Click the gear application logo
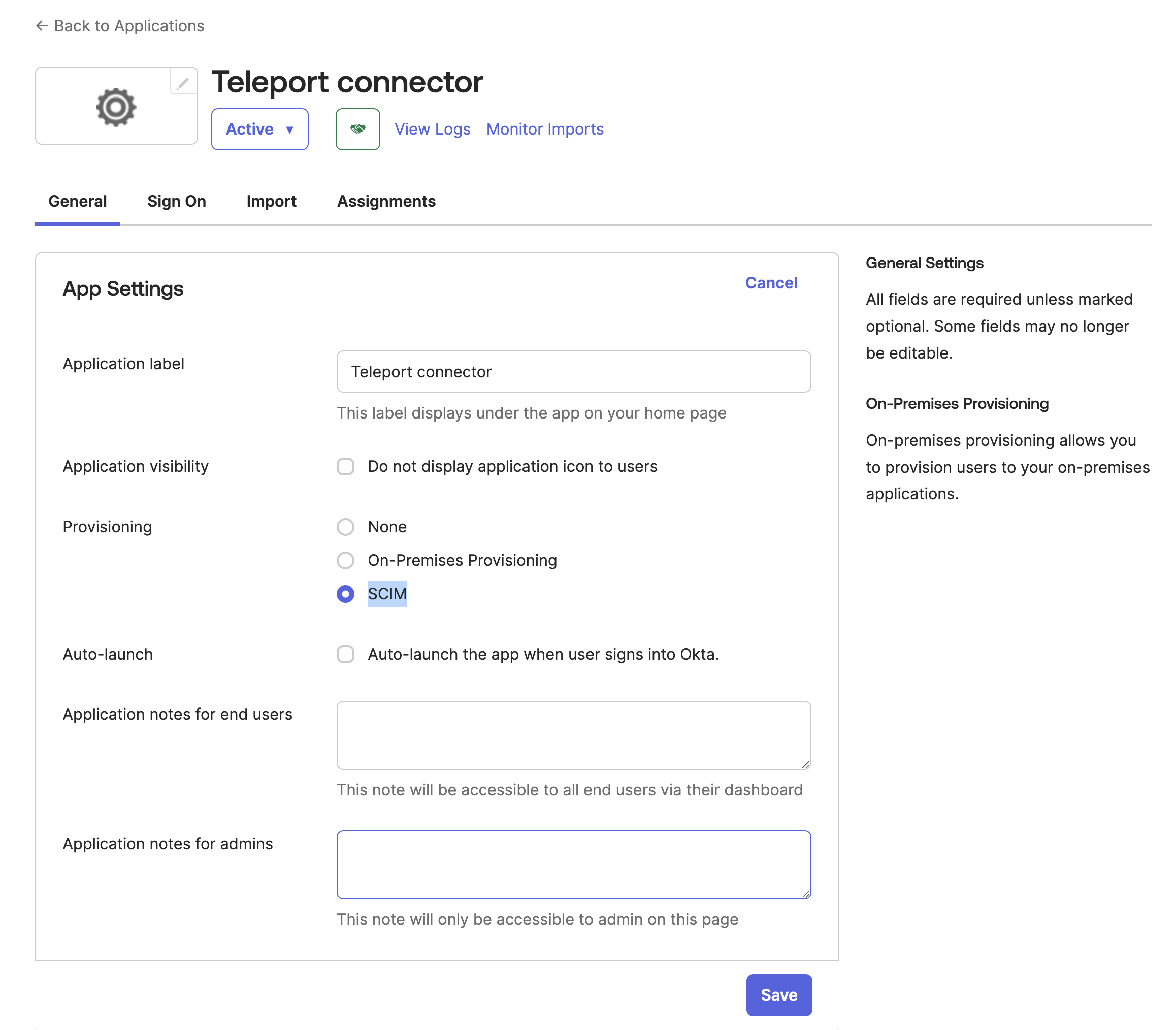1176x1030 pixels. (115, 107)
